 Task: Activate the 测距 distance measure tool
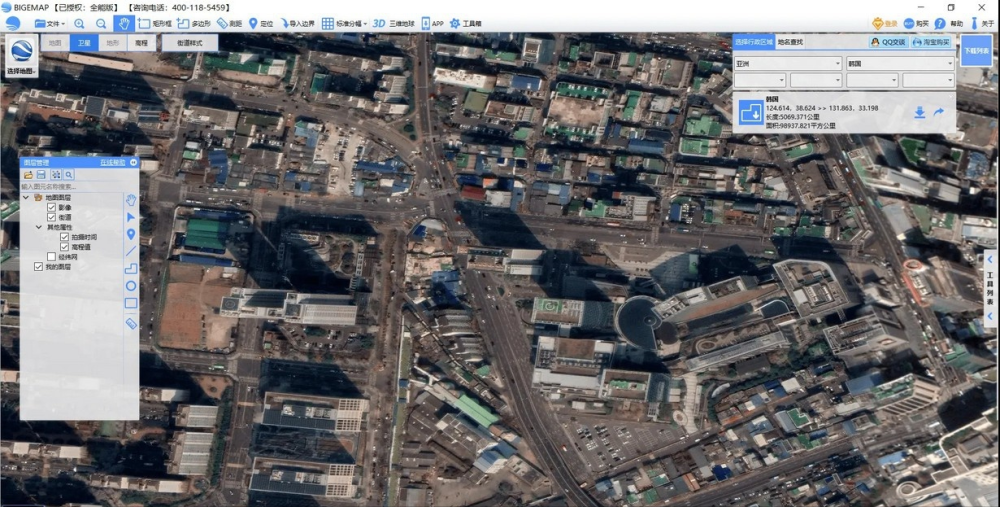[230, 24]
